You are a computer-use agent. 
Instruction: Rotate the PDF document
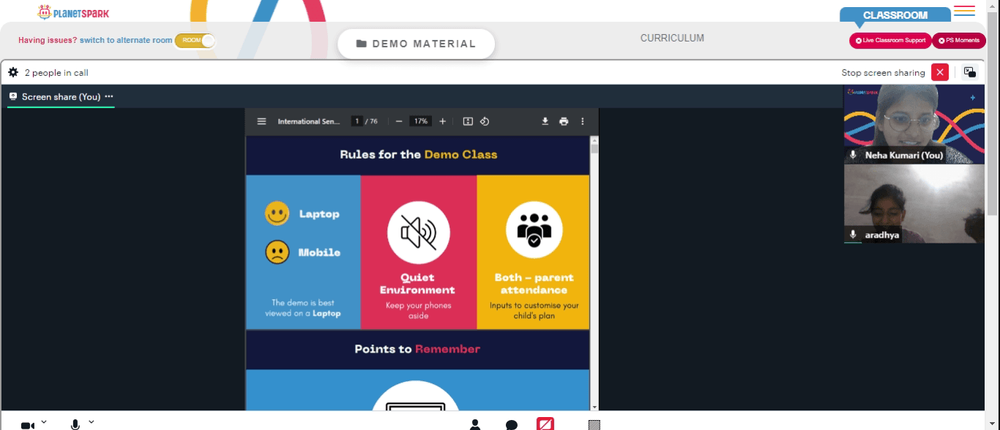484,121
